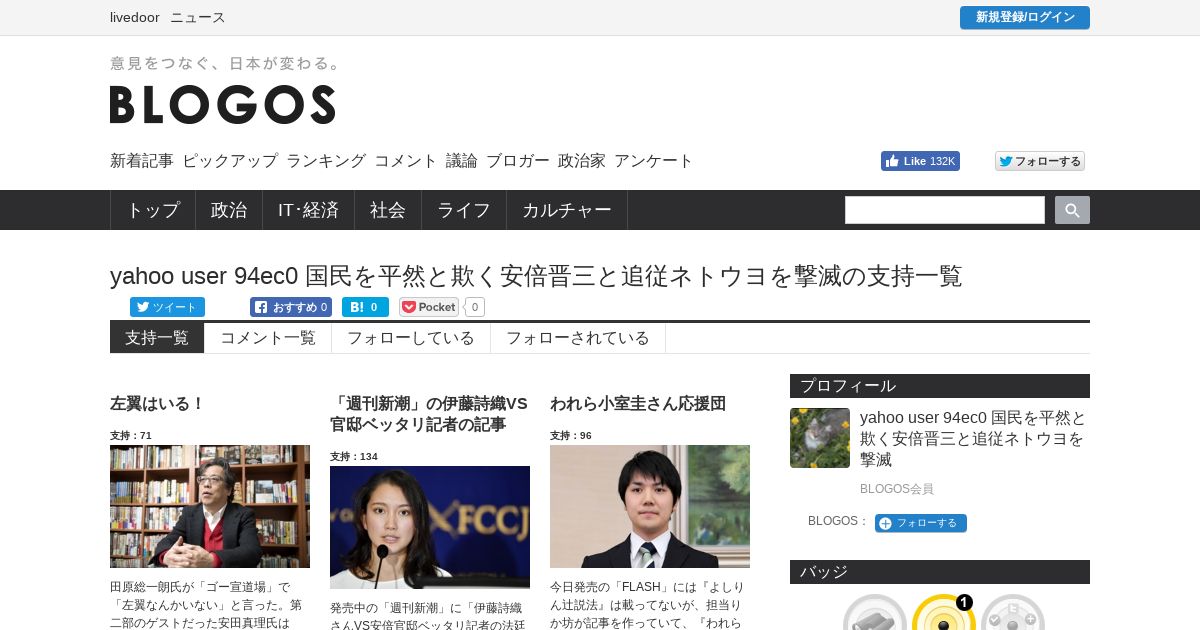Click the 新規登録/ログイン button
The image size is (1200, 630).
(1025, 17)
